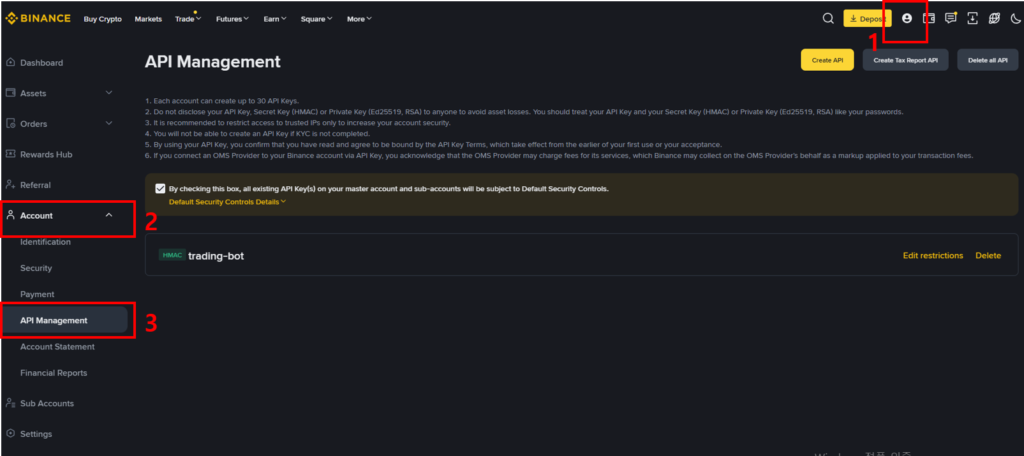Click the Delete all API button
Image resolution: width=1024 pixels, height=456 pixels.
tap(988, 60)
